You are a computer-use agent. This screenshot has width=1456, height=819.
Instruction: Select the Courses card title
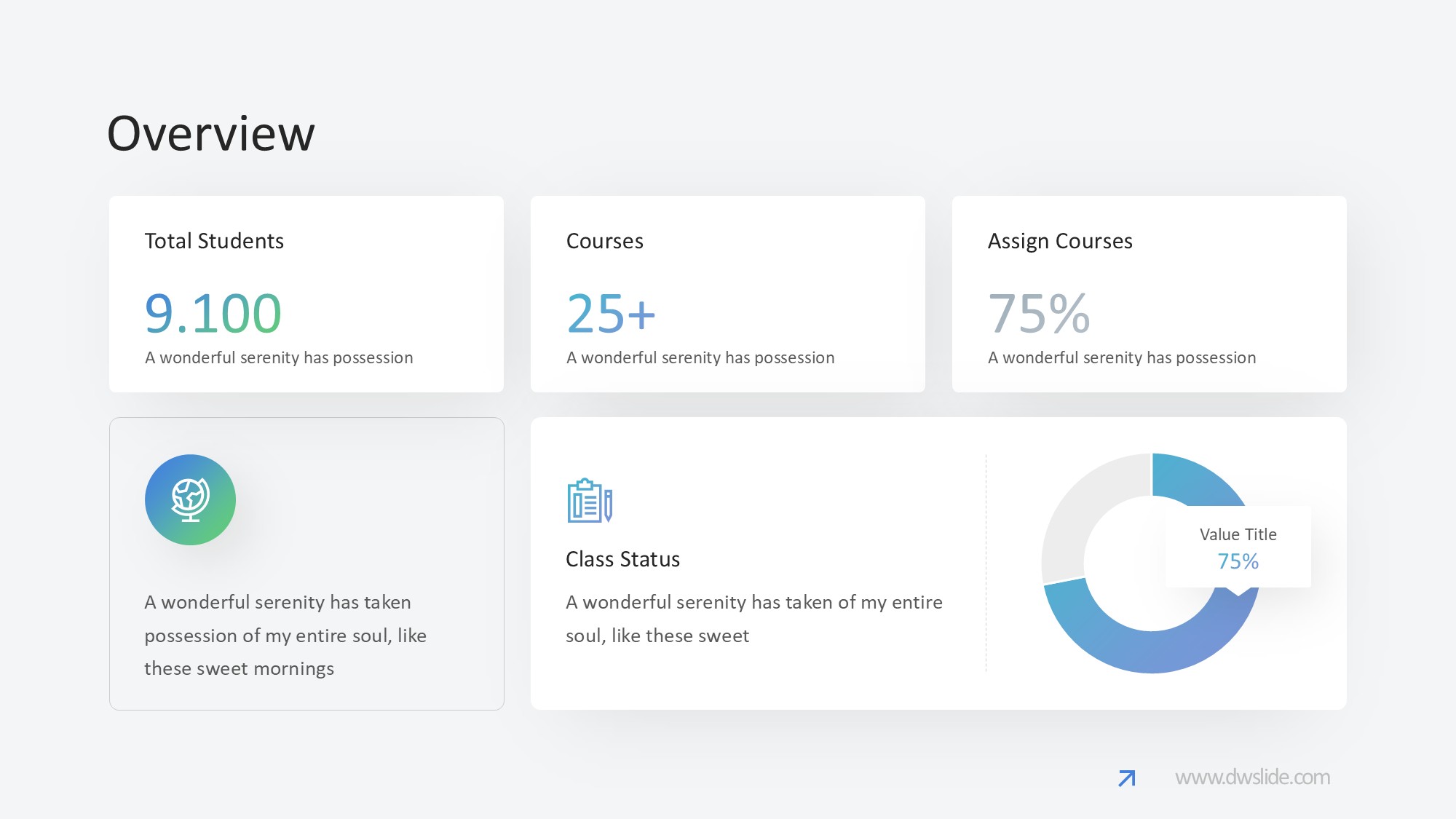click(604, 241)
